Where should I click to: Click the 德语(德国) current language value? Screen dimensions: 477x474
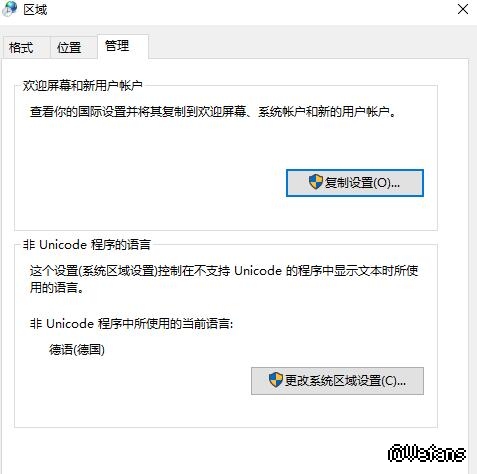tap(77, 350)
